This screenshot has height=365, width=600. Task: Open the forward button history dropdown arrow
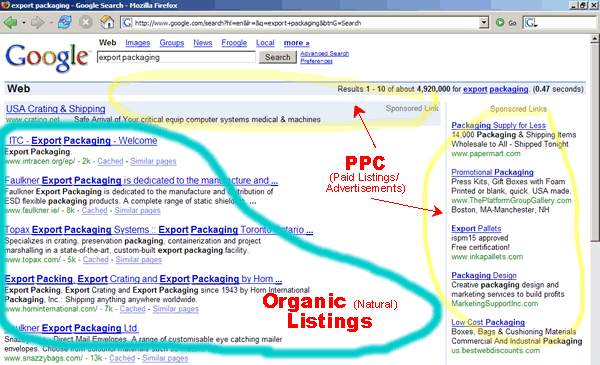[51, 23]
